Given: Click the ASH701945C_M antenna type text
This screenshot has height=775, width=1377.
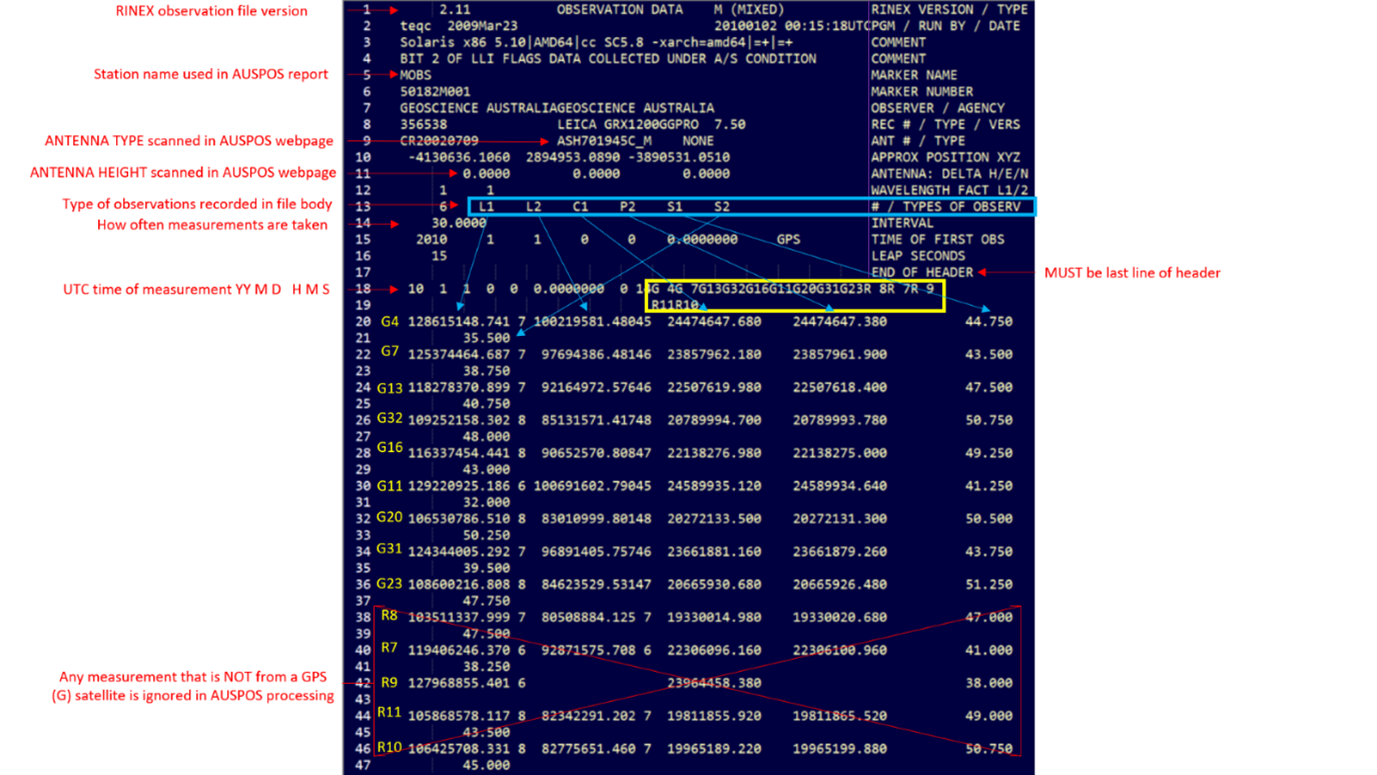Looking at the screenshot, I should point(604,141).
